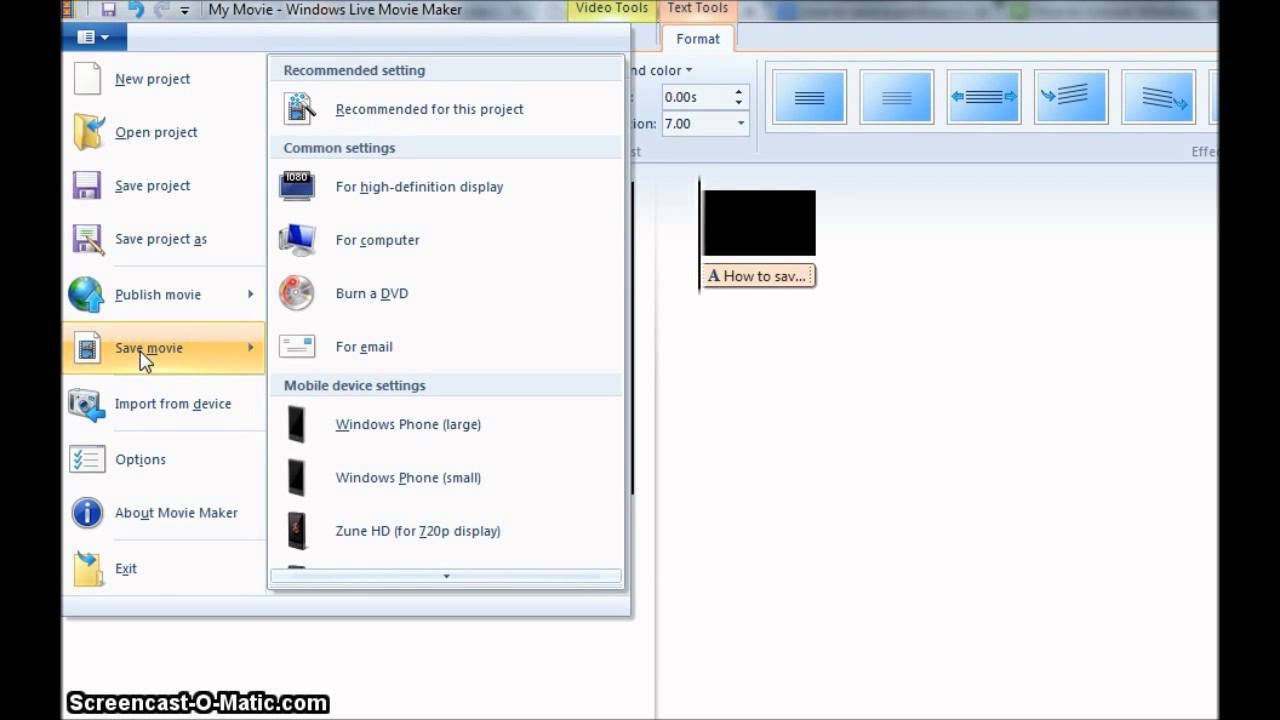Click the New project page icon
This screenshot has height=720, width=1280.
click(x=87, y=78)
